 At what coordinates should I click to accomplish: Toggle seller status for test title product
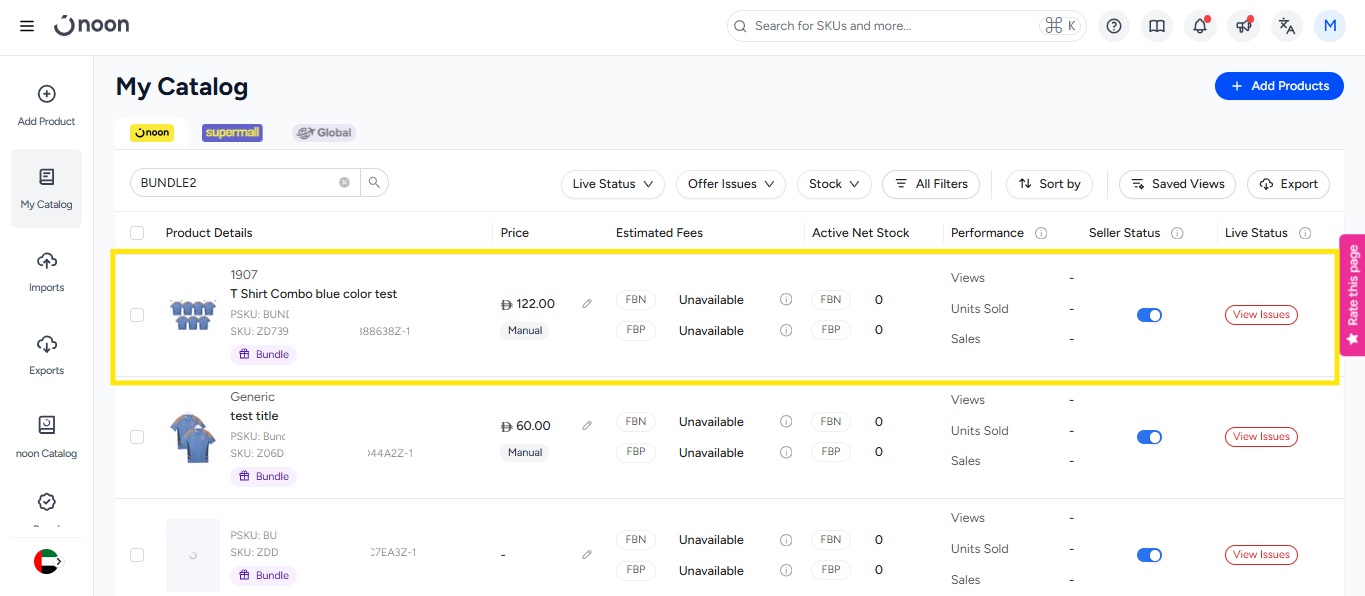1149,437
